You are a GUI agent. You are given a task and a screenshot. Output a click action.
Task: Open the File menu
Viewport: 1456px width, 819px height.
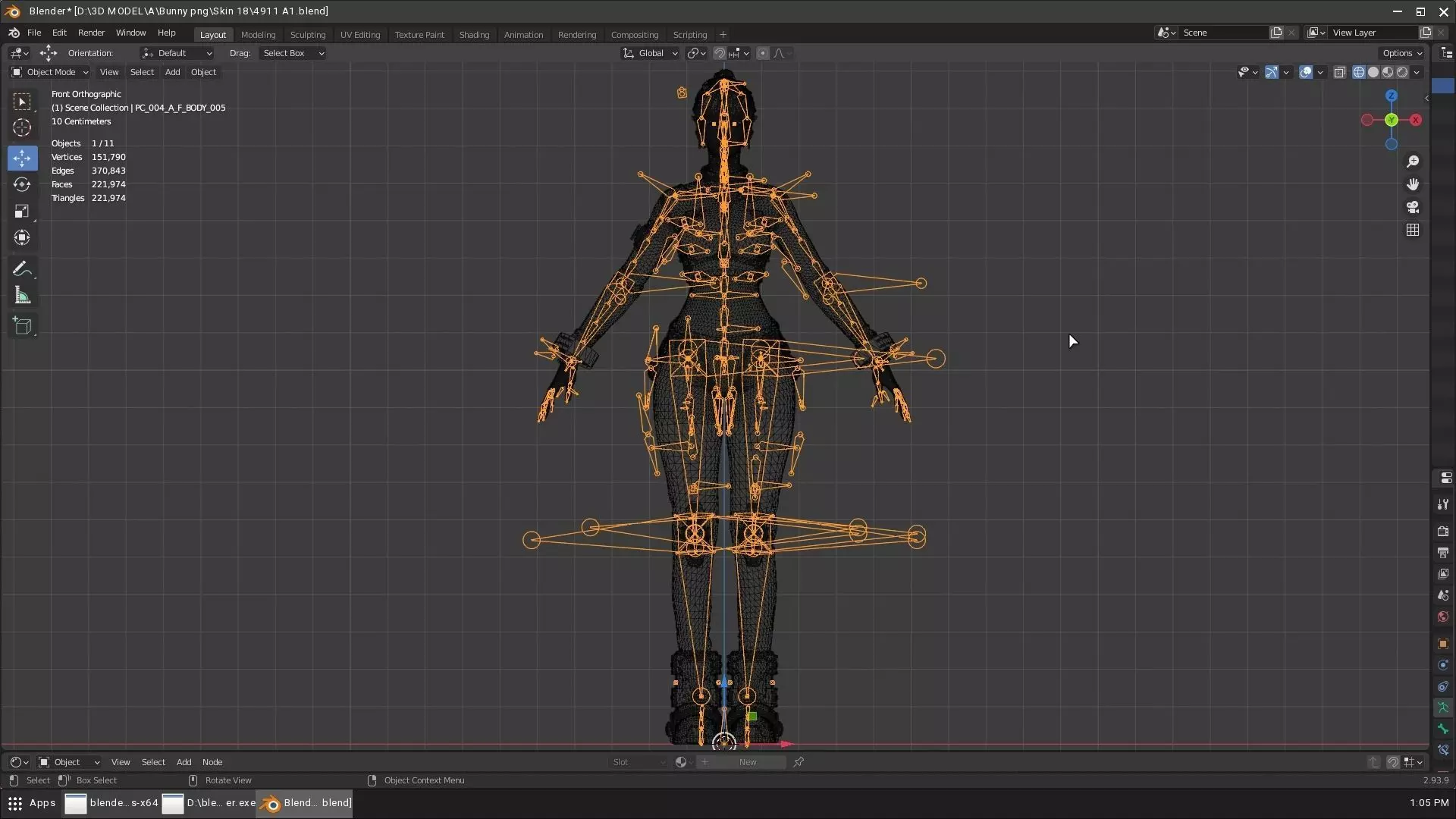34,33
